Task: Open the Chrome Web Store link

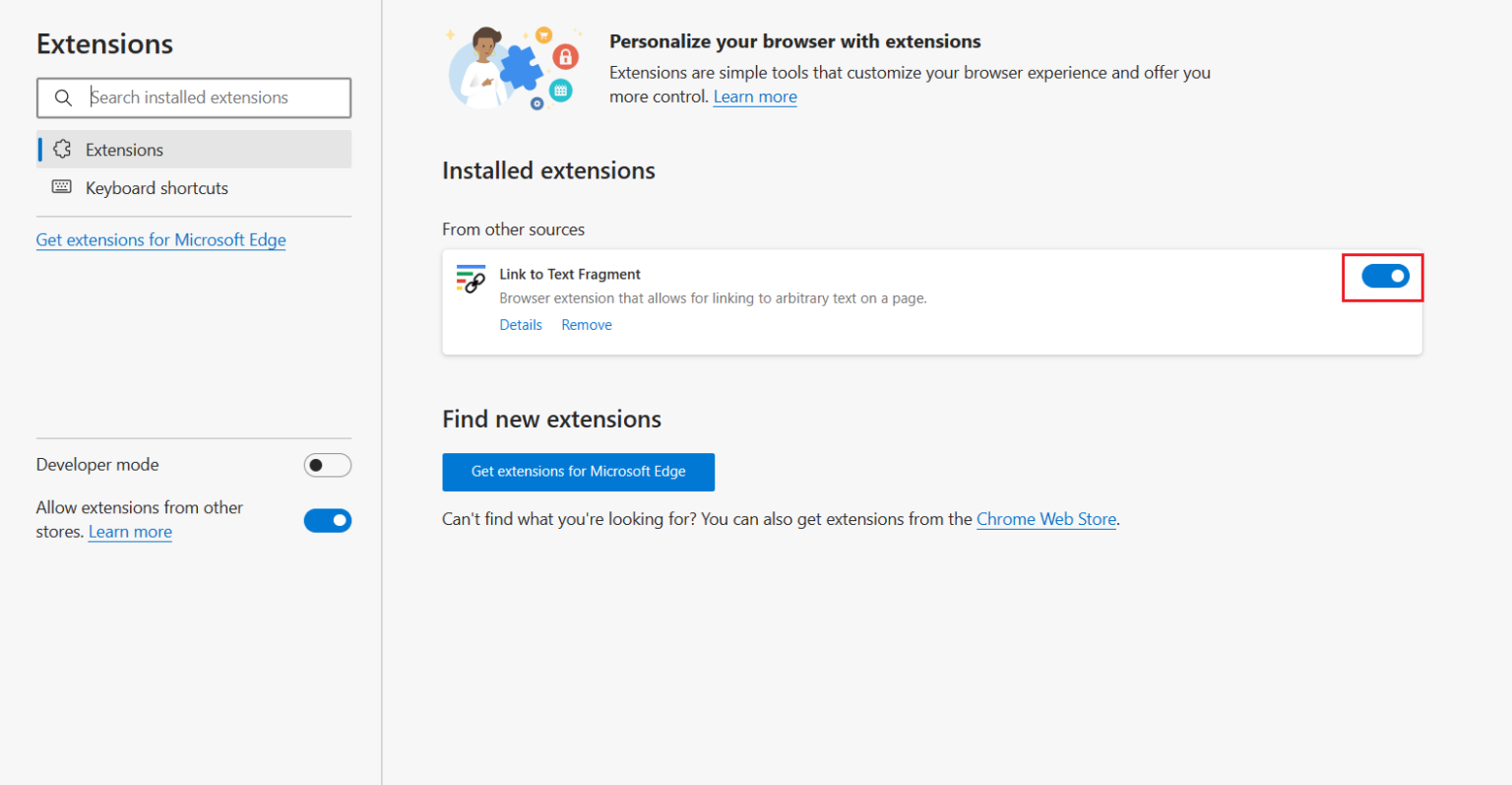Action: click(1045, 519)
